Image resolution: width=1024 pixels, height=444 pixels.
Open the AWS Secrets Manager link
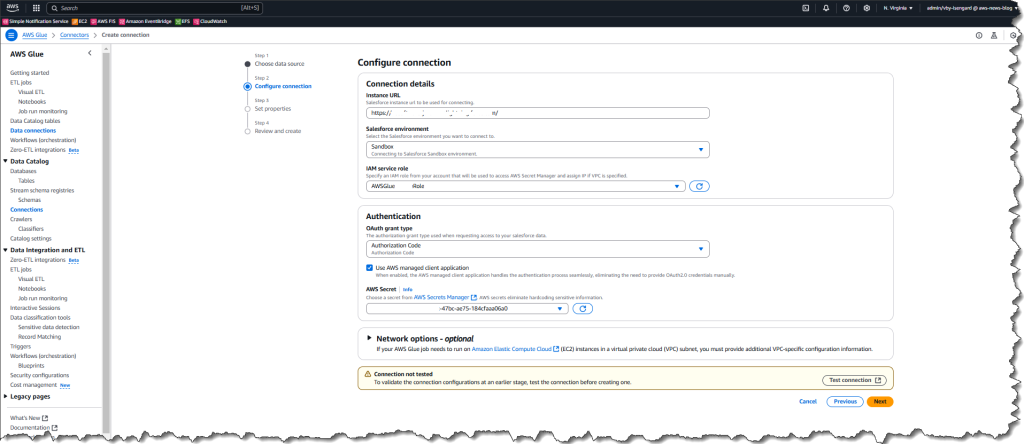tap(445, 297)
